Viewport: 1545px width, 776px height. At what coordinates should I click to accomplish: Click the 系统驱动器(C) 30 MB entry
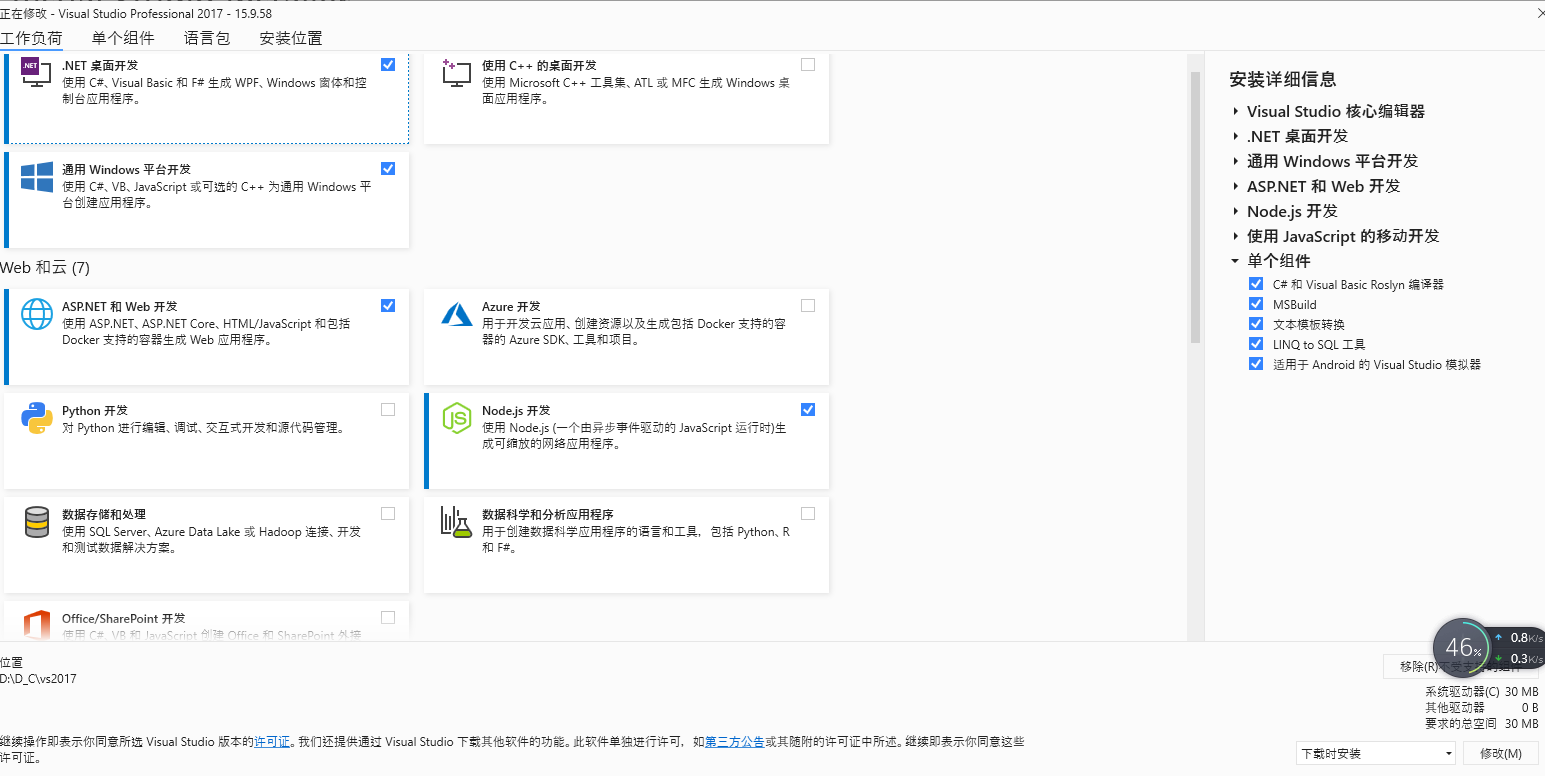click(x=1482, y=692)
